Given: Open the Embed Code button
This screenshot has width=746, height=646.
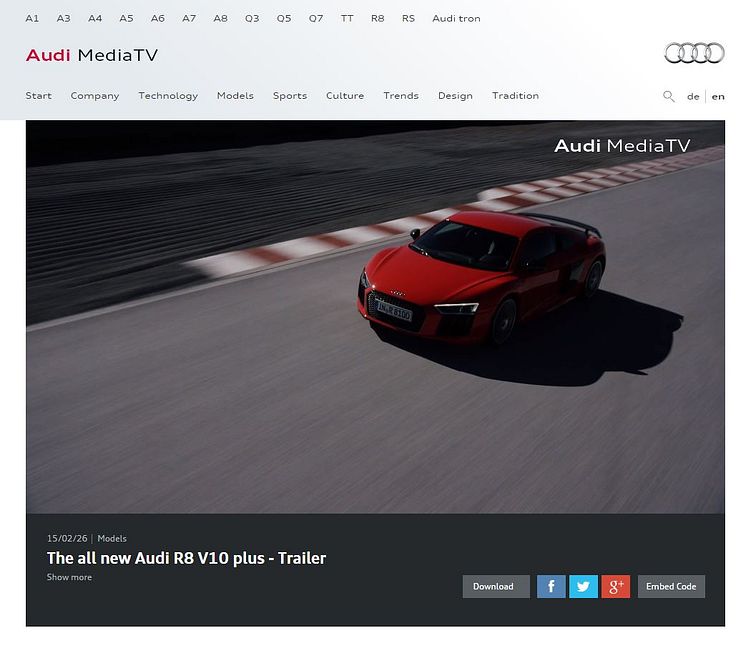Looking at the screenshot, I should [x=671, y=586].
